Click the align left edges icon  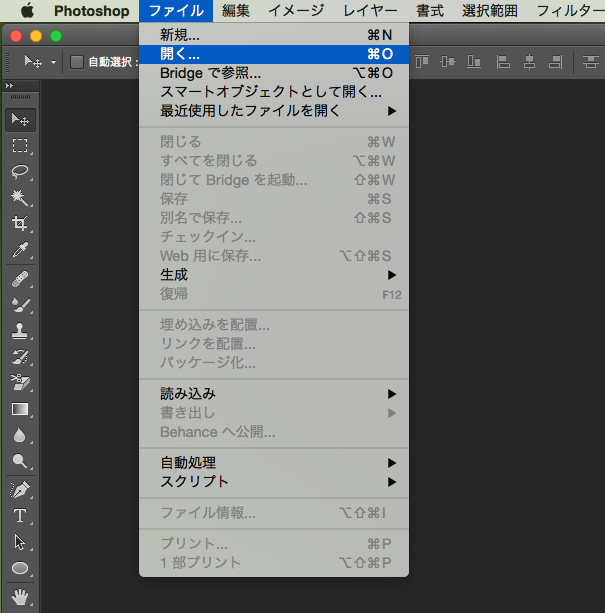pos(503,62)
